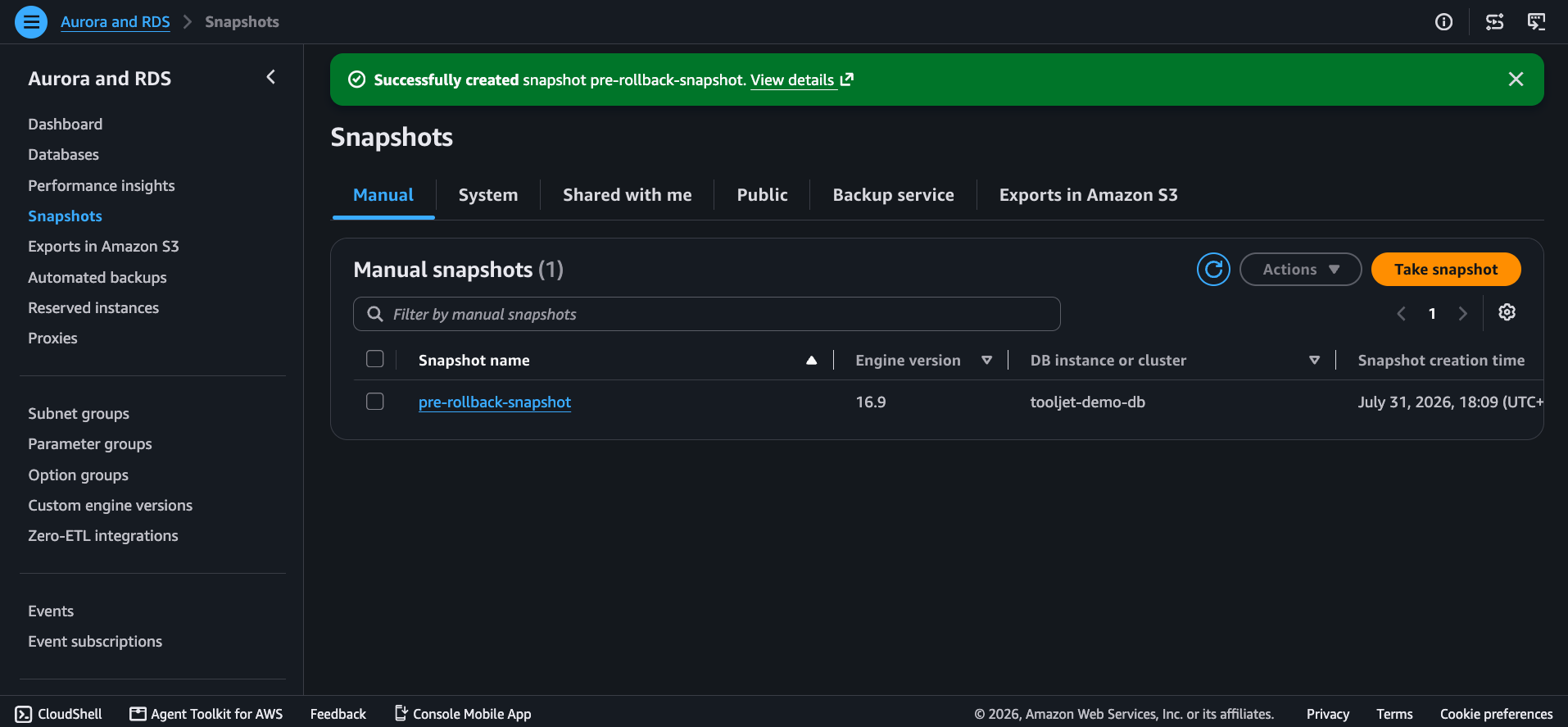Open the Actions dropdown
The image size is (1568, 727).
coord(1300,269)
